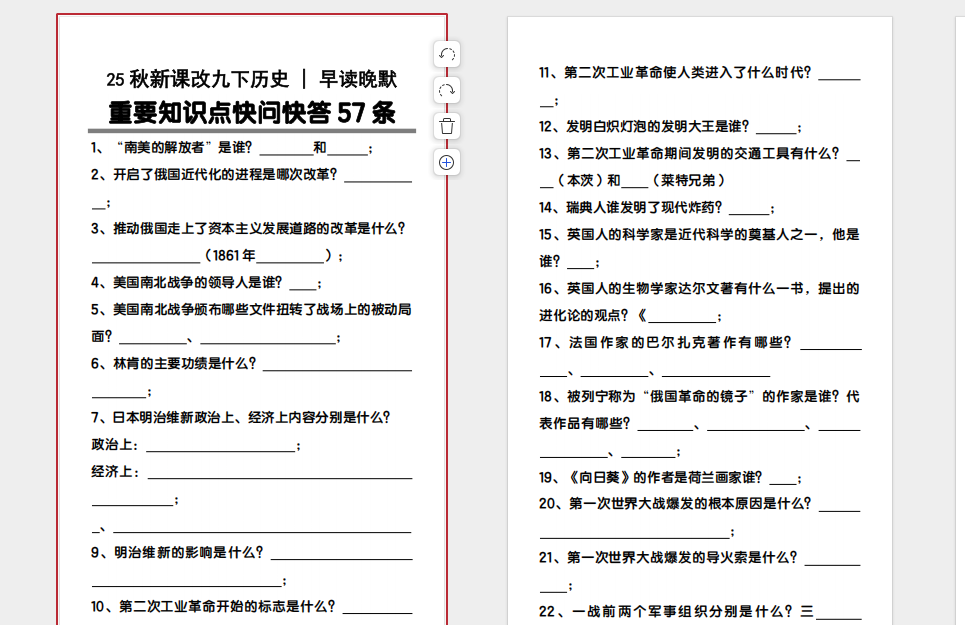Click the '政治上：' answer blank line
The width and height of the screenshot is (965, 625).
coord(224,445)
